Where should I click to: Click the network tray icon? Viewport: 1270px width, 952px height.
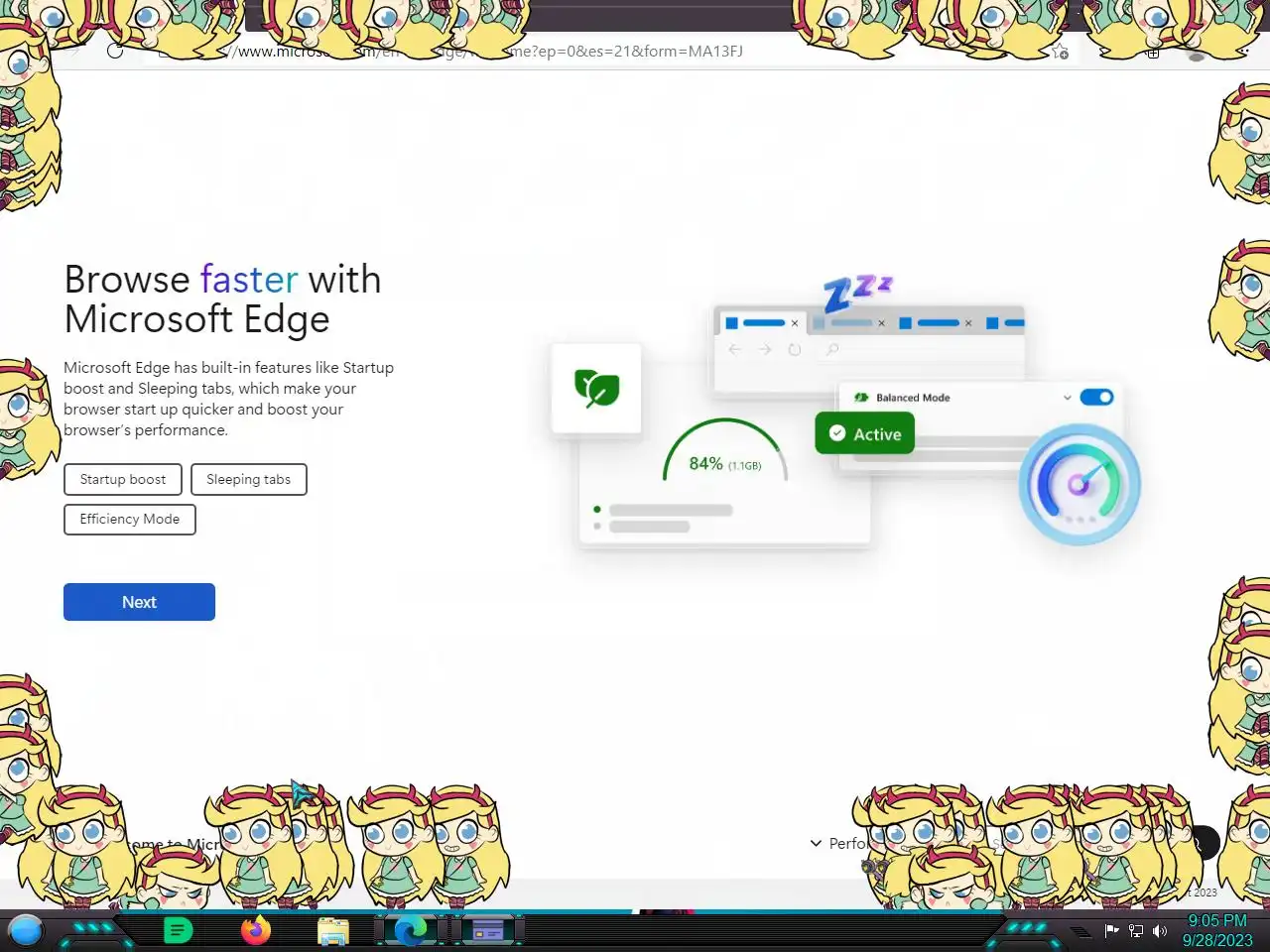(1136, 930)
